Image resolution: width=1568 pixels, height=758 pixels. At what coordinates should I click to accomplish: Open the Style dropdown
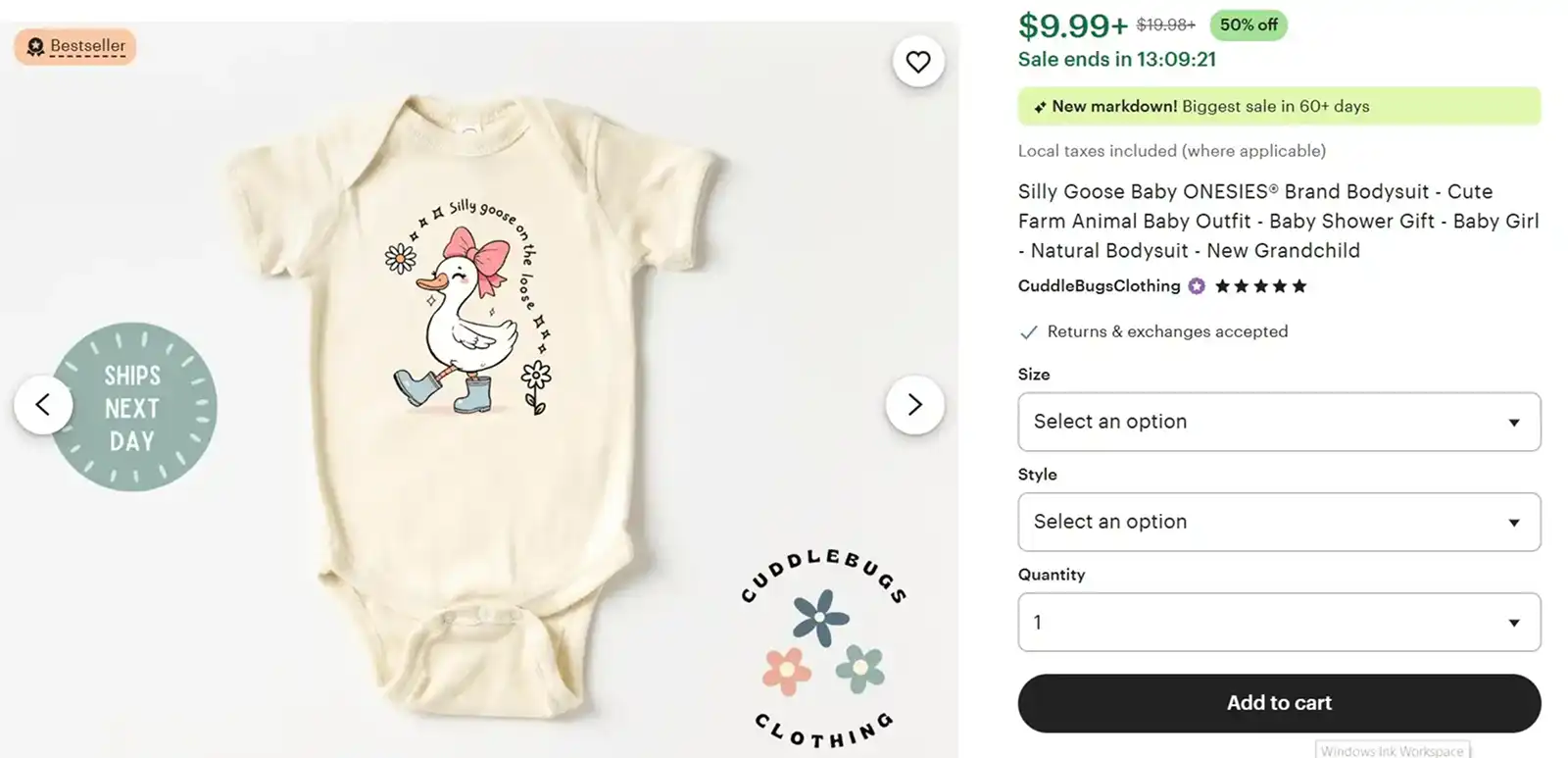(1279, 522)
